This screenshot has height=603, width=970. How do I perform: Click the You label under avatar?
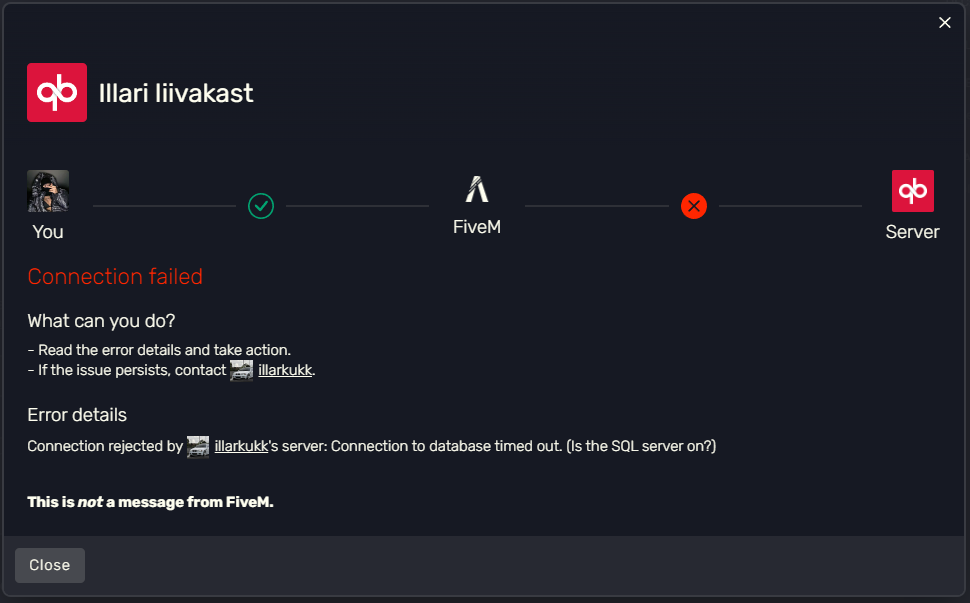pos(48,232)
